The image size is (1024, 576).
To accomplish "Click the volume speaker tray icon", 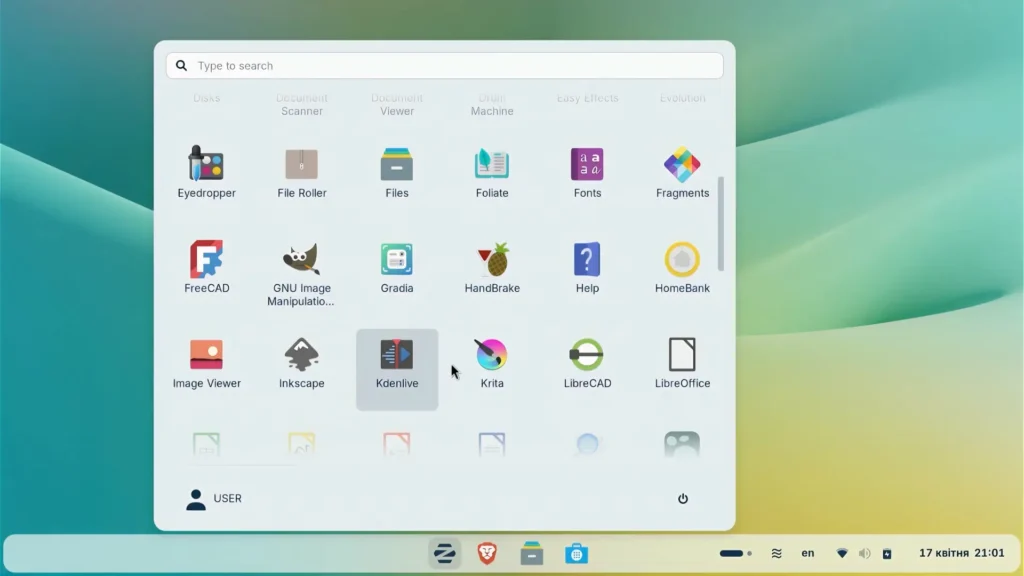I will click(x=865, y=553).
